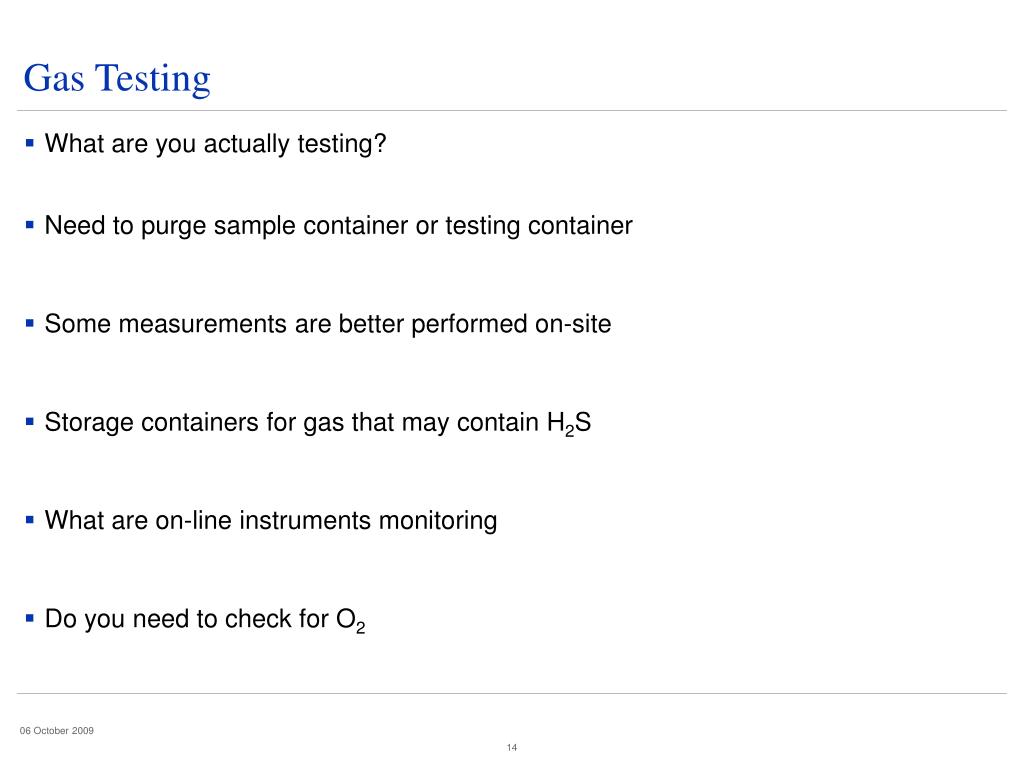The image size is (1024, 768).
Task: Click the 'Some measurements are better performed on-site' text
Action: [x=328, y=324]
